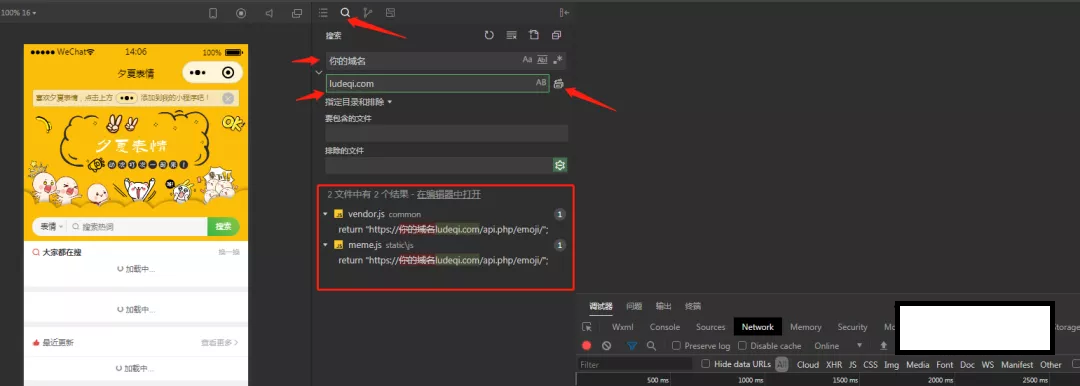The height and width of the screenshot is (386, 1080).
Task: Click 查看更多 in 最近更新 section
Action: tap(220, 342)
